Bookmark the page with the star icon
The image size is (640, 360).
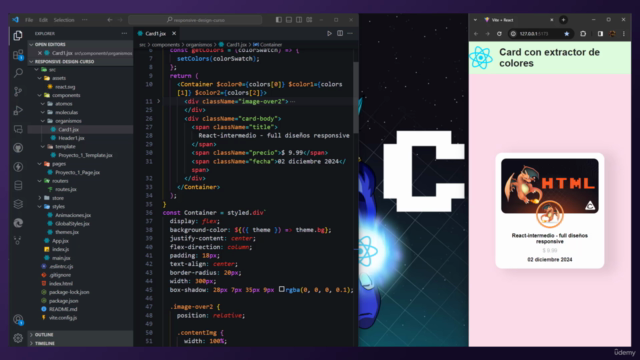point(567,34)
